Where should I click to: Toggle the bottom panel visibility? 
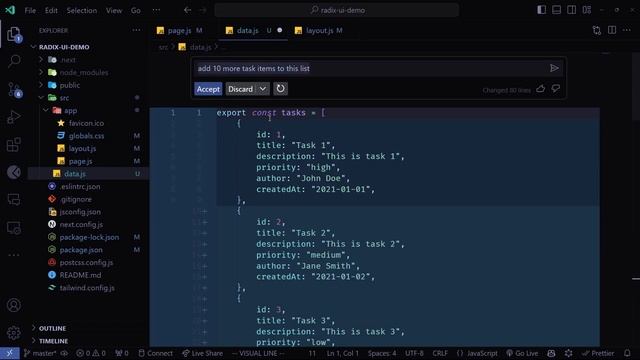(x=556, y=10)
